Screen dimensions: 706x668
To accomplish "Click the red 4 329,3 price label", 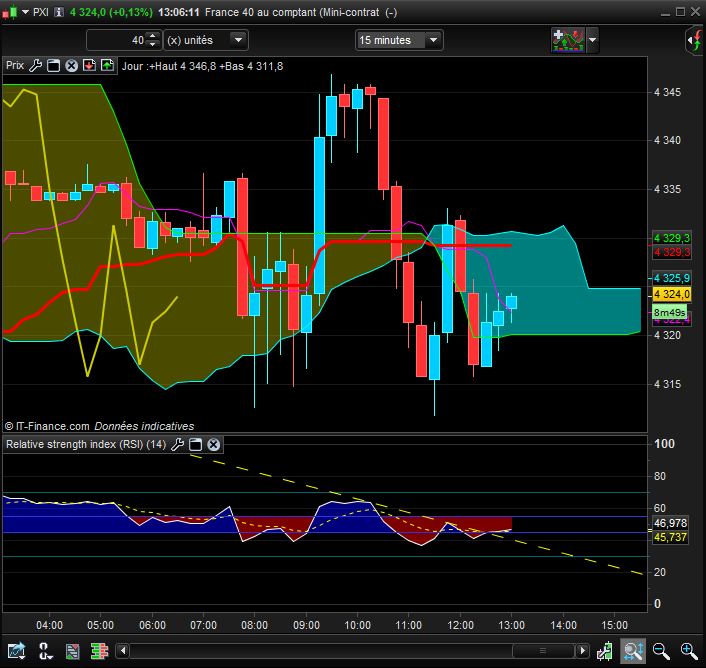I will point(671,252).
